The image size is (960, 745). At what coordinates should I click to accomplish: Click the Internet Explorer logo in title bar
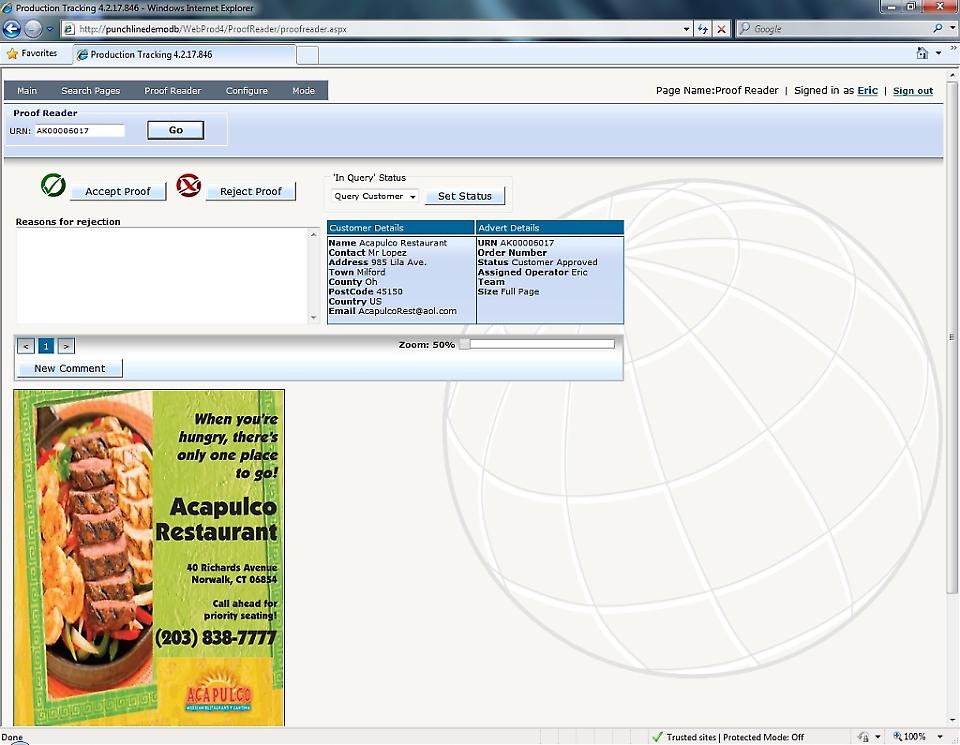coord(7,8)
